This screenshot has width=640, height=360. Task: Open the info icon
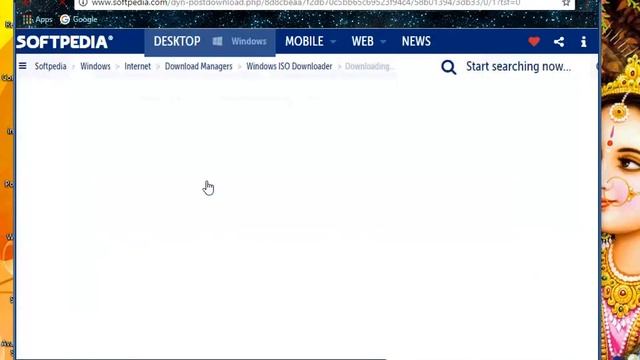(x=584, y=42)
